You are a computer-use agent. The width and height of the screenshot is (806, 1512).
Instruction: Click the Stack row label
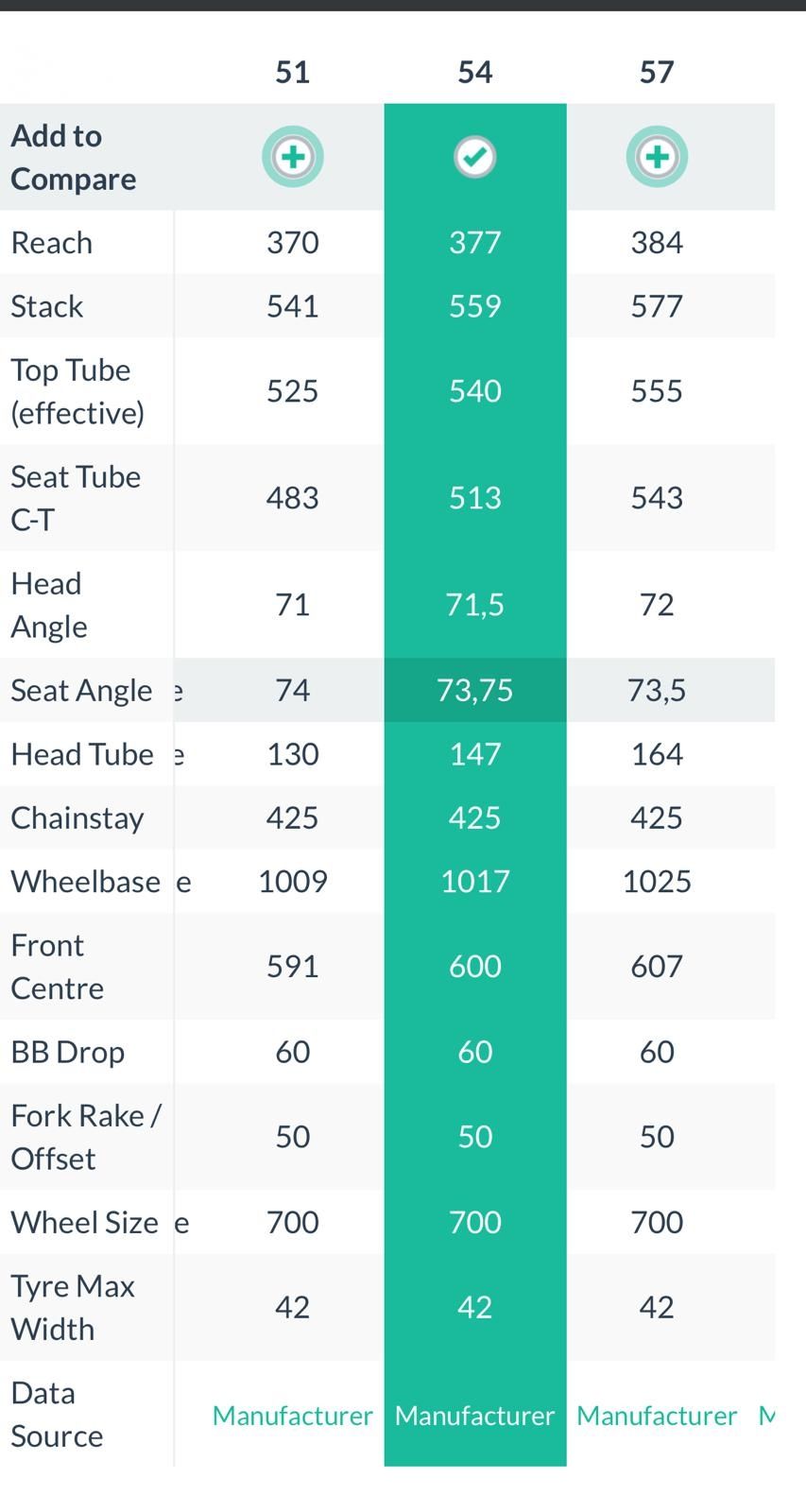47,306
